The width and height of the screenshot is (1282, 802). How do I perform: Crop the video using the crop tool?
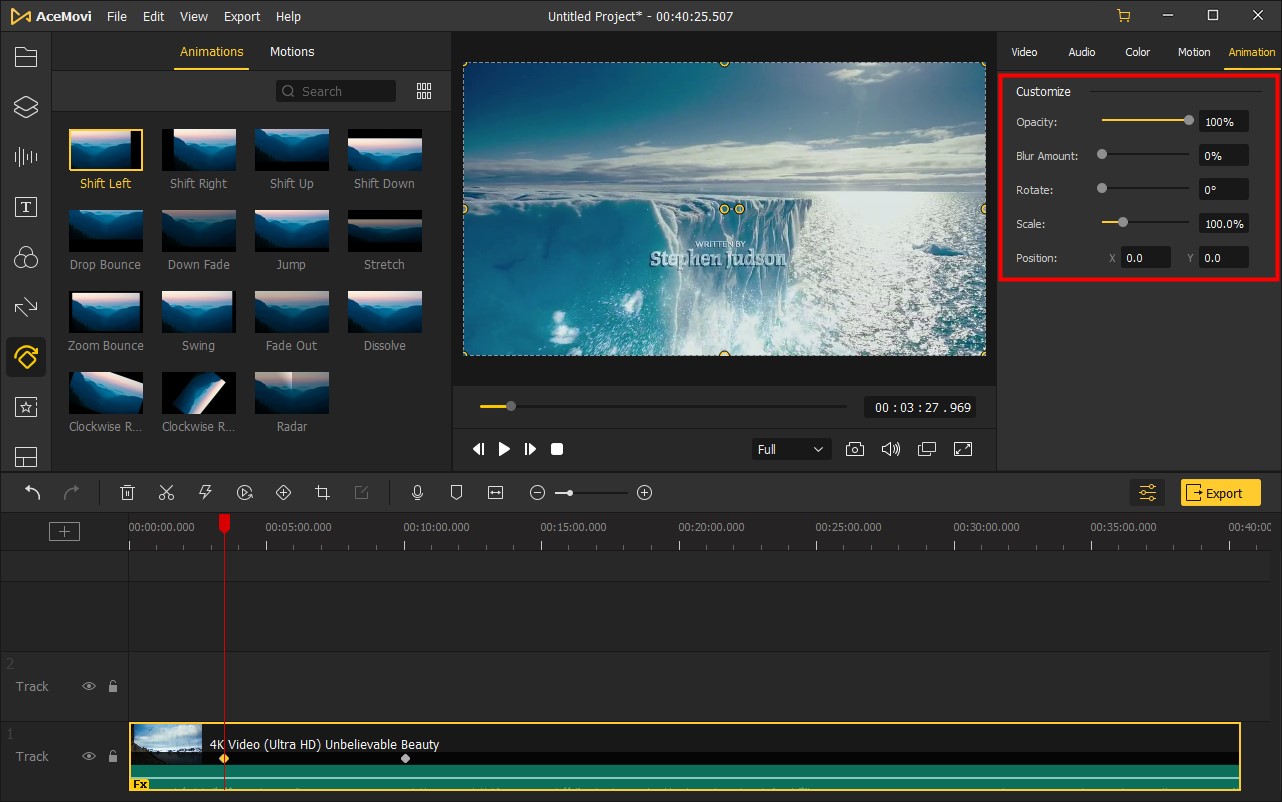[322, 492]
